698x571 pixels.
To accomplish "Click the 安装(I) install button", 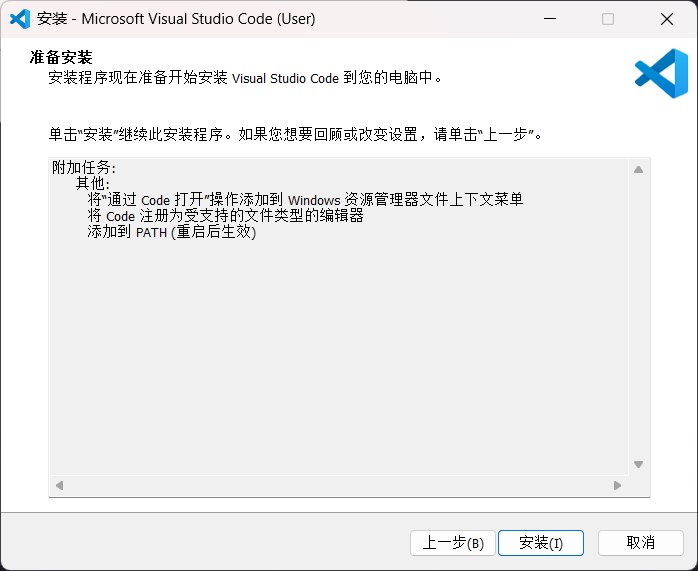I will (x=540, y=543).
